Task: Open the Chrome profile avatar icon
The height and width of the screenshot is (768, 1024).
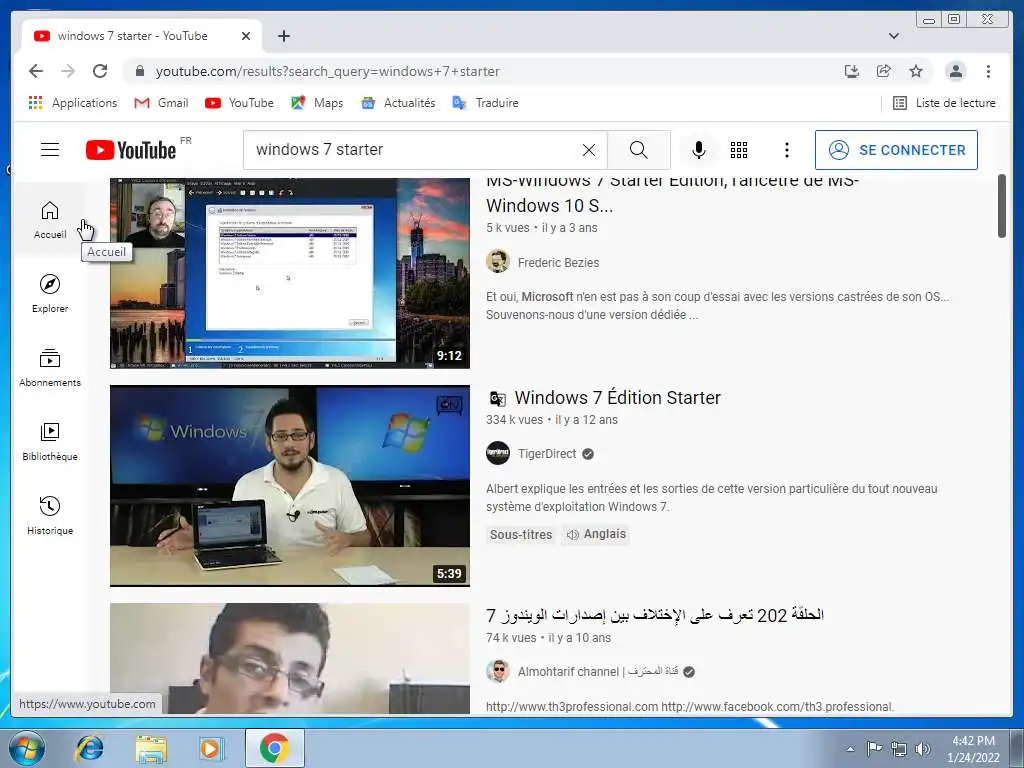Action: [955, 71]
